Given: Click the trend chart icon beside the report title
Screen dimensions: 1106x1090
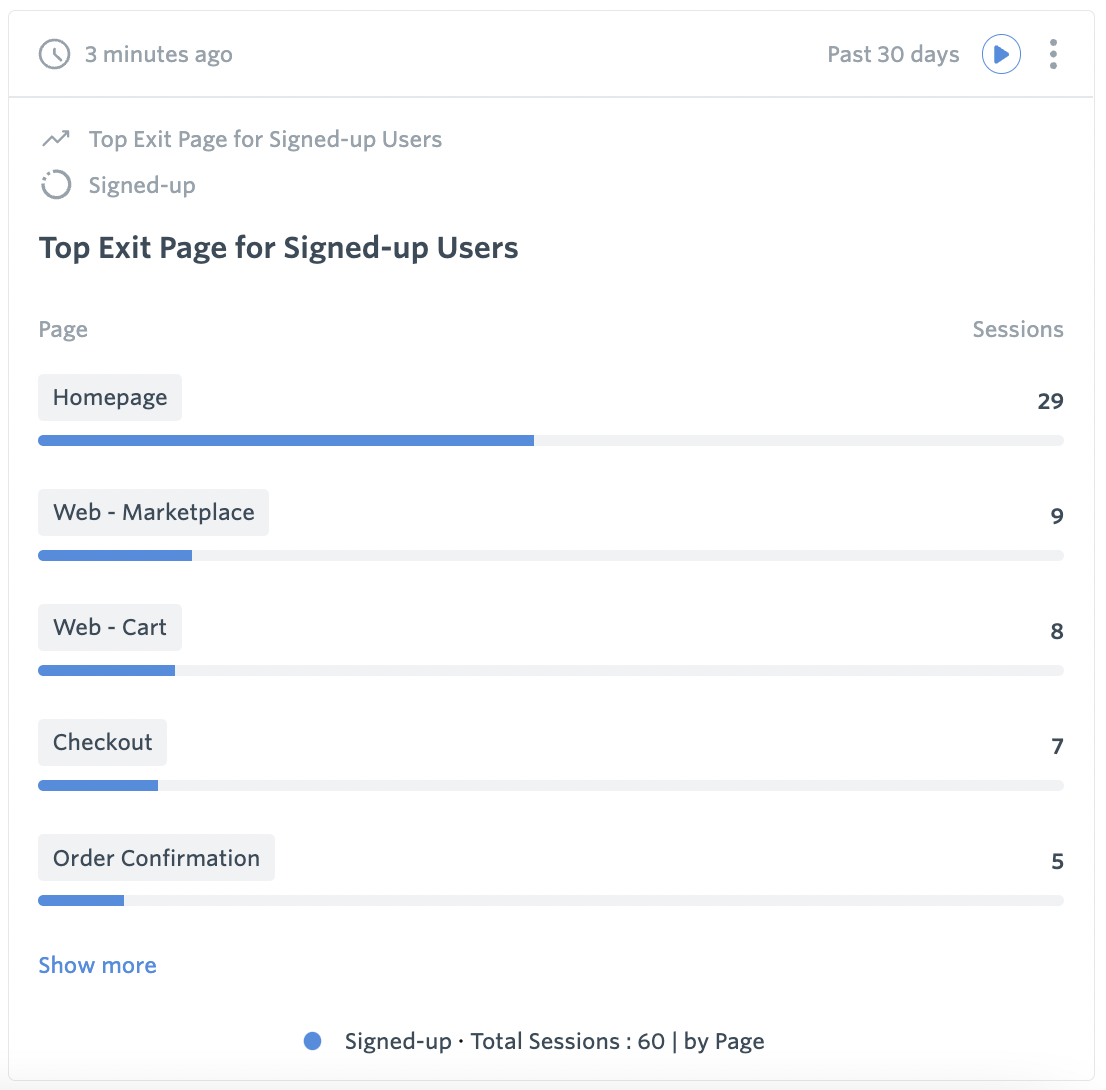Looking at the screenshot, I should (56, 139).
